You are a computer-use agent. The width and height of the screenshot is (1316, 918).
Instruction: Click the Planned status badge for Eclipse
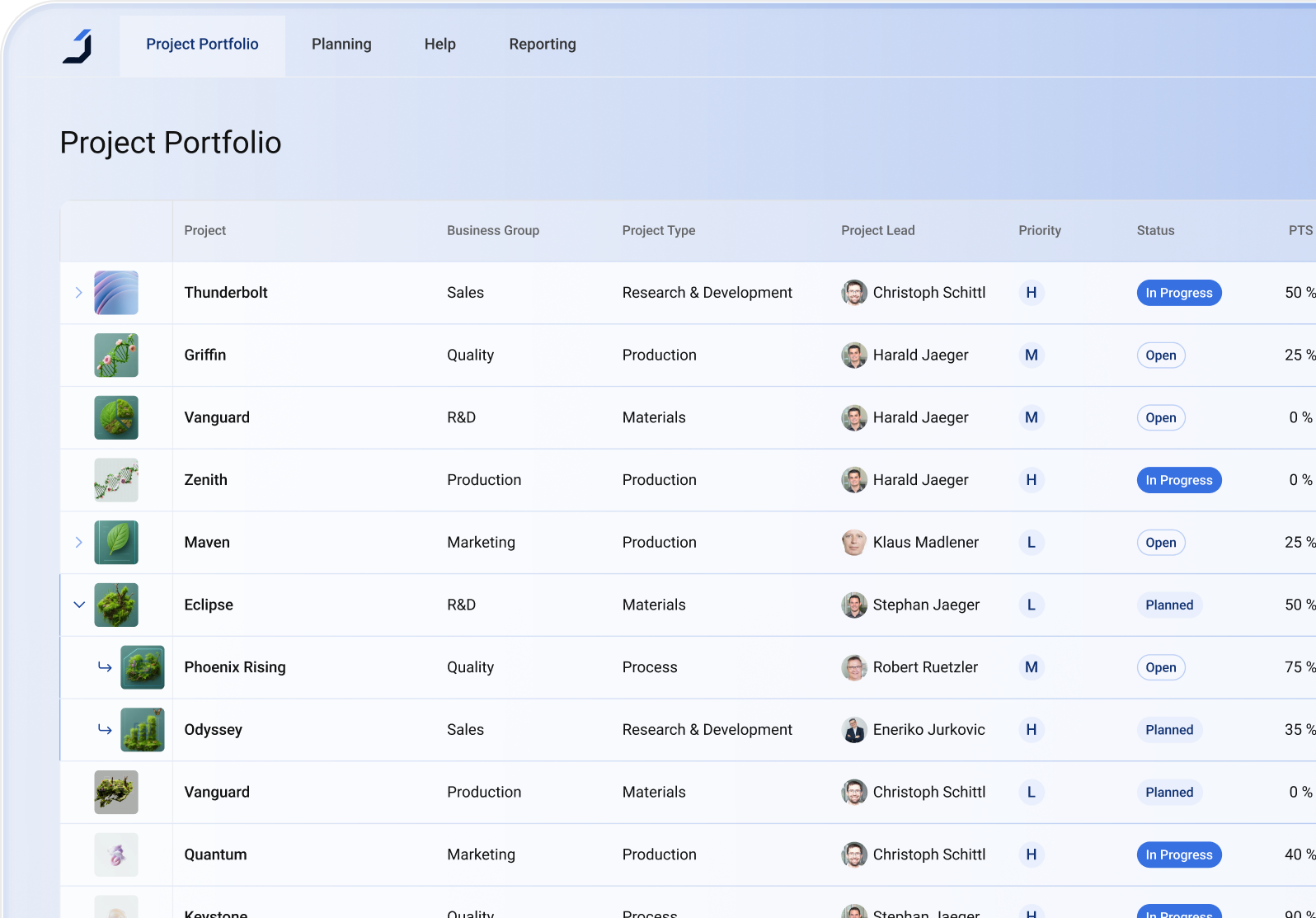1169,605
